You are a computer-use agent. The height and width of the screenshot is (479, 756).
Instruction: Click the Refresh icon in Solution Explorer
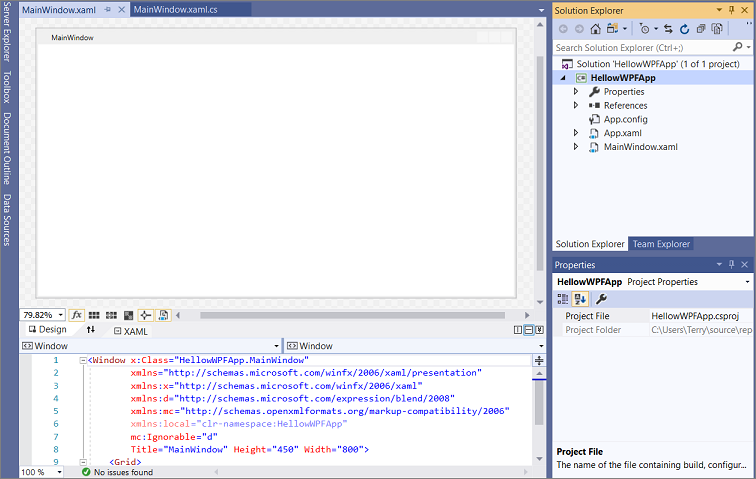(x=685, y=29)
